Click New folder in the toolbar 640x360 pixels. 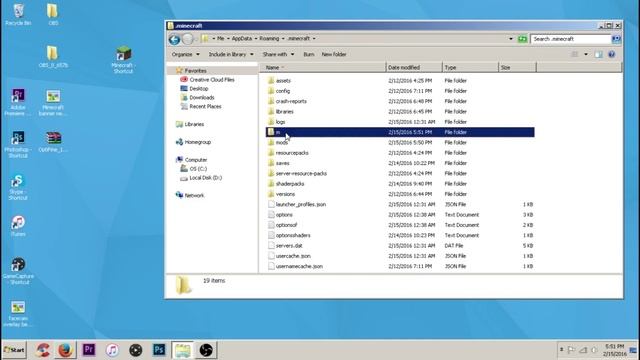point(334,54)
